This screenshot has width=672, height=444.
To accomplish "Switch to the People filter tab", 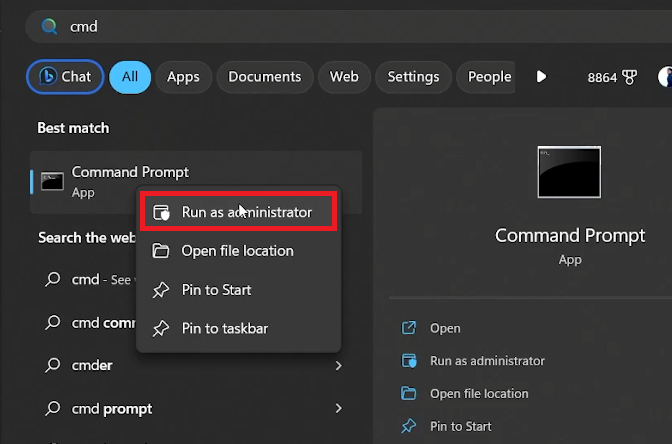I will (x=486, y=77).
